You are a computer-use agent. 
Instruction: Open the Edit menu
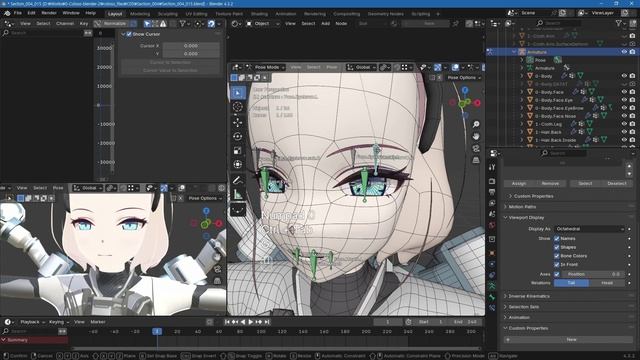[31, 13]
